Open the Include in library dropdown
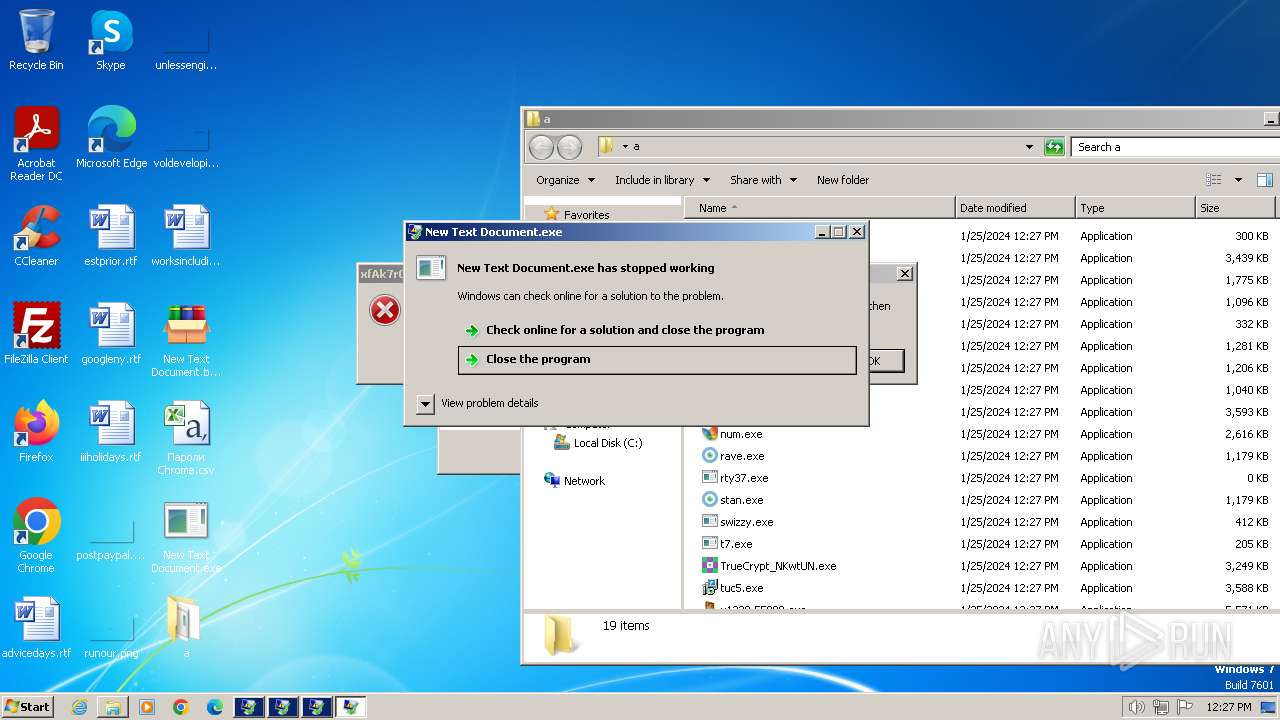 pos(662,180)
